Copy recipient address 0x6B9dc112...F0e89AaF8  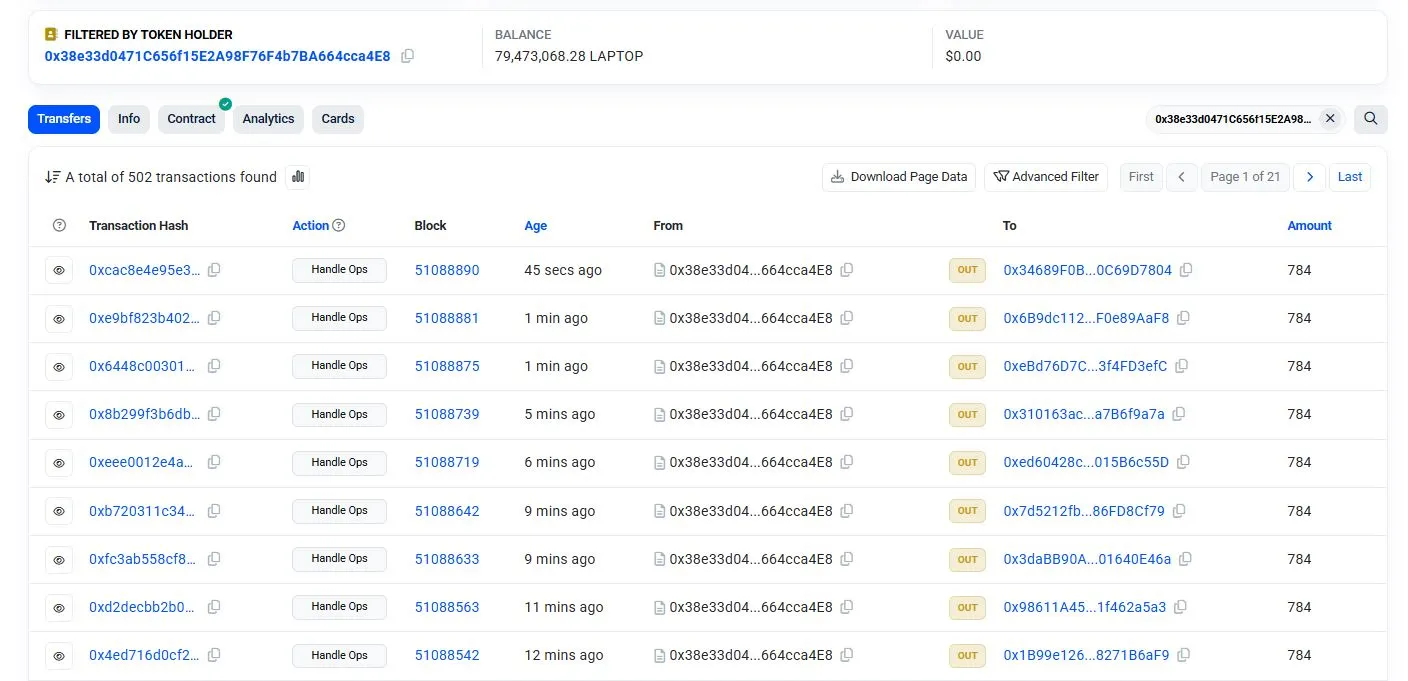click(1183, 318)
